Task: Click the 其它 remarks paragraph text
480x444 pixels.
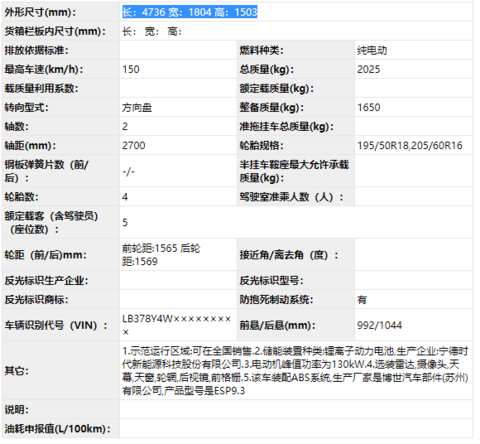Action: 295,371
